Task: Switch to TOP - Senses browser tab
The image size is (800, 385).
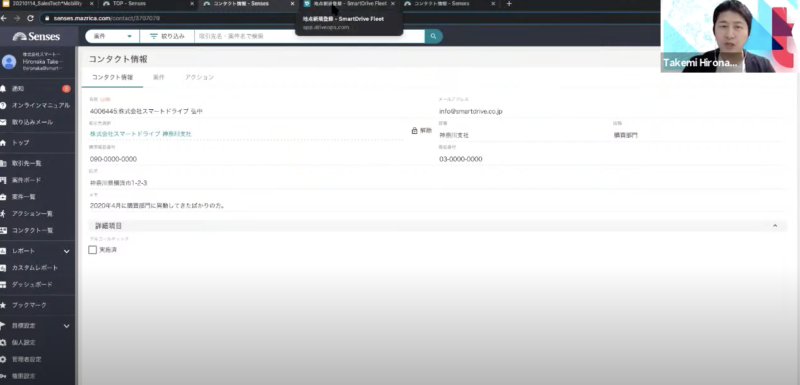Action: [148, 4]
